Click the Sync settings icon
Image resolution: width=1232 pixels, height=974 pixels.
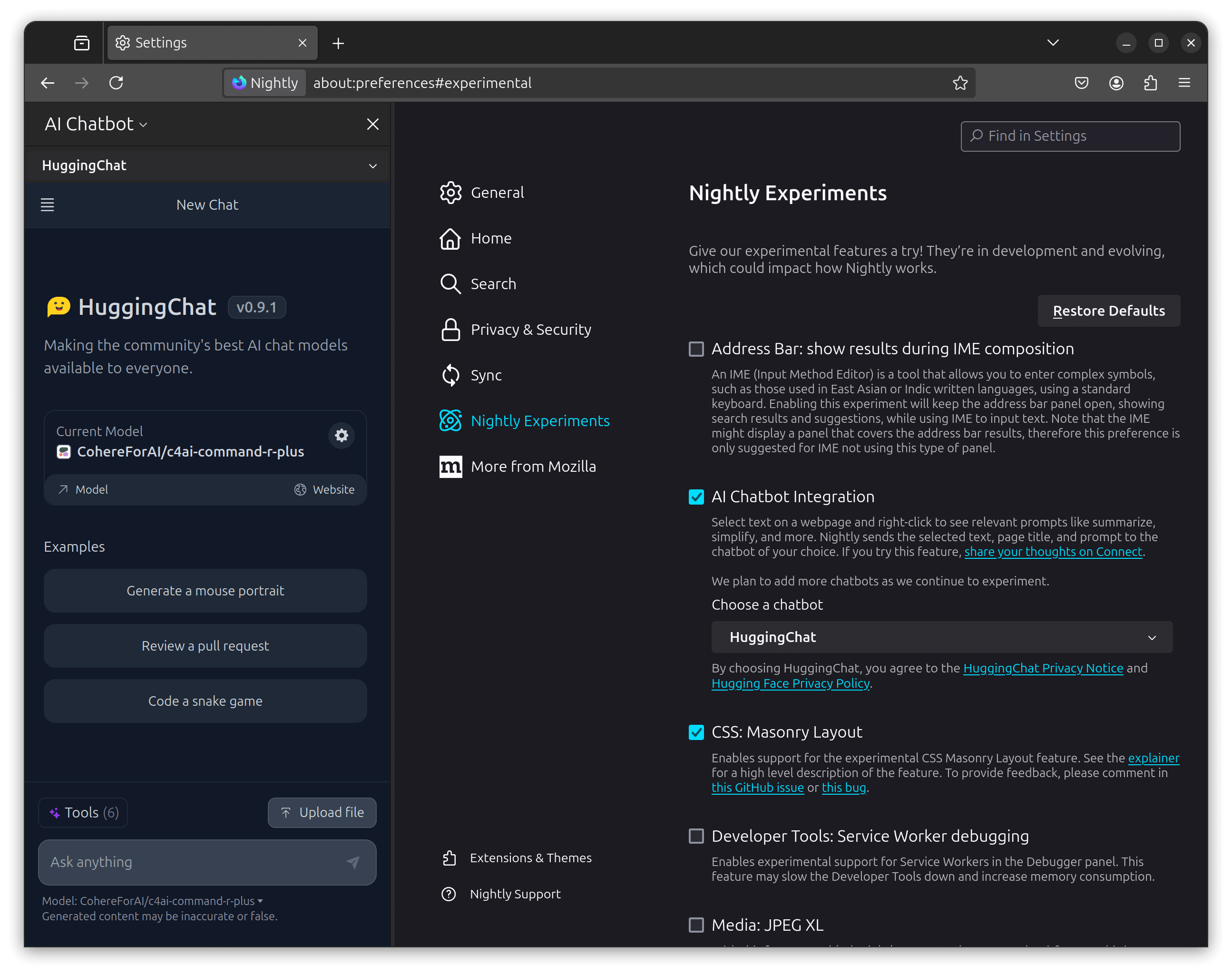coord(450,375)
